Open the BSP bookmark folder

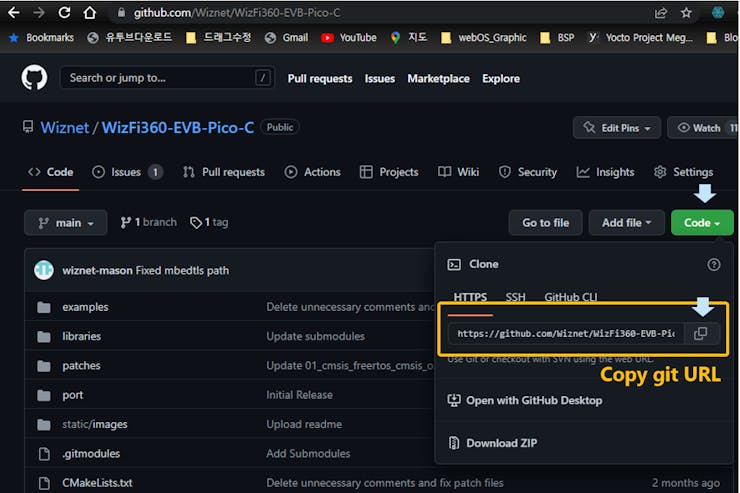[x=557, y=38]
